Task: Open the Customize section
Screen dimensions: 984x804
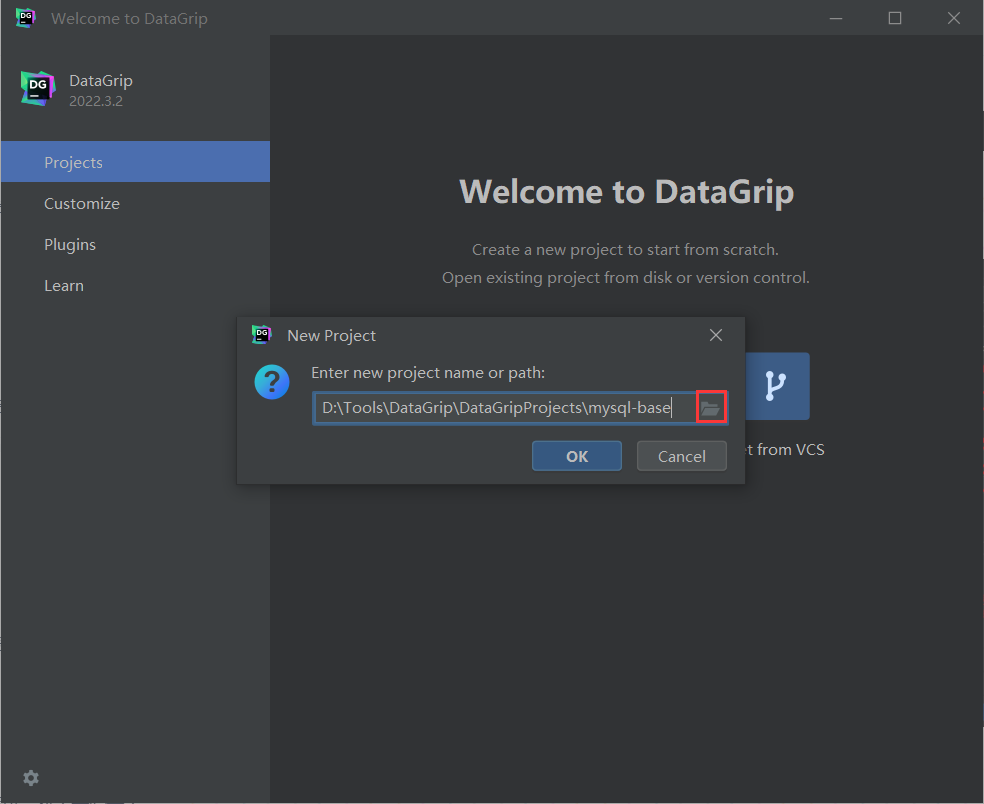Action: click(x=82, y=203)
